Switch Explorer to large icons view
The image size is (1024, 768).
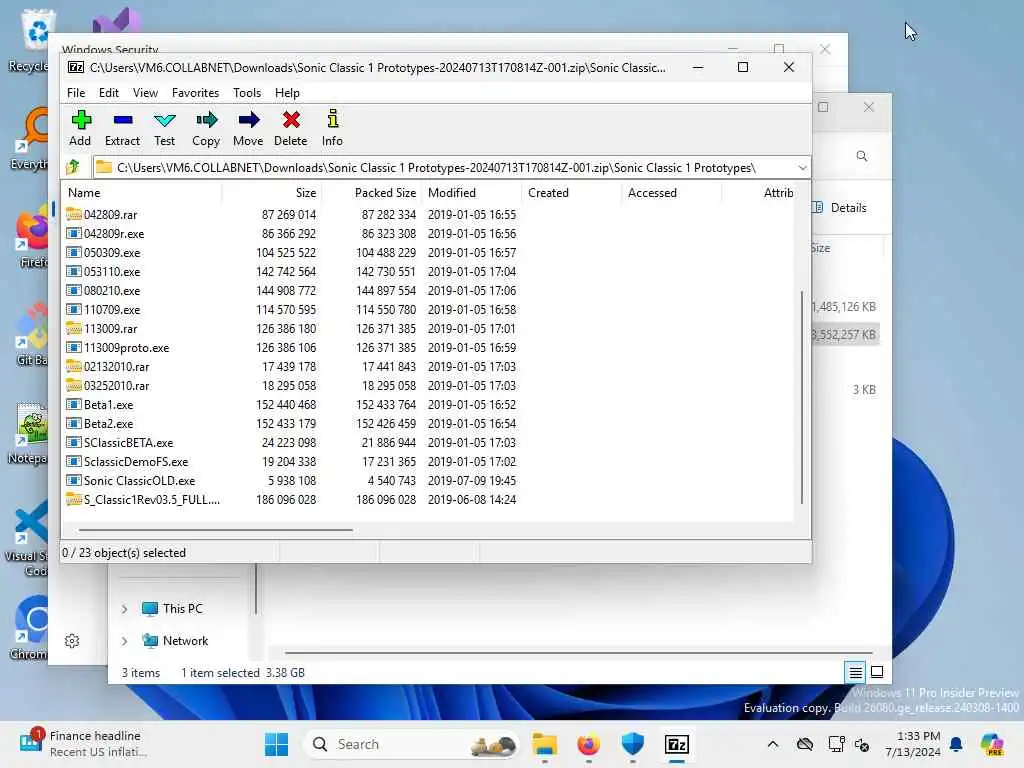point(877,671)
